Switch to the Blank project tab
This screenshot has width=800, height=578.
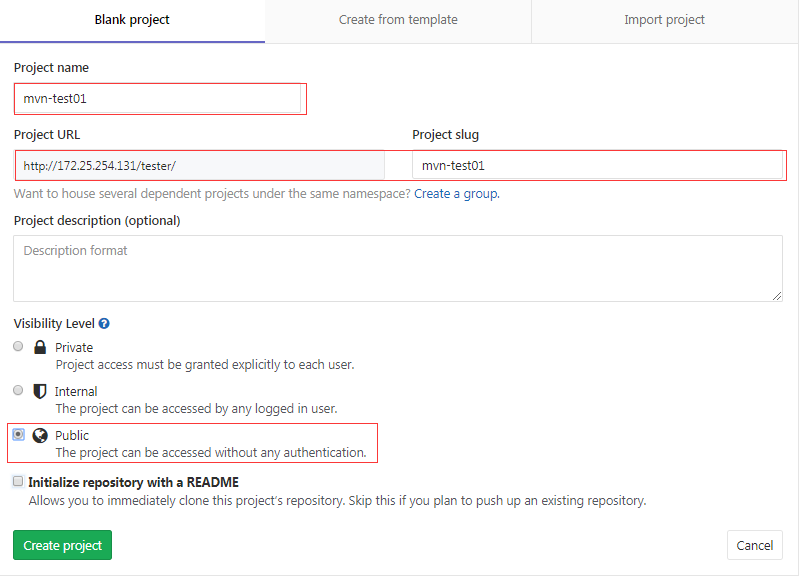[132, 20]
